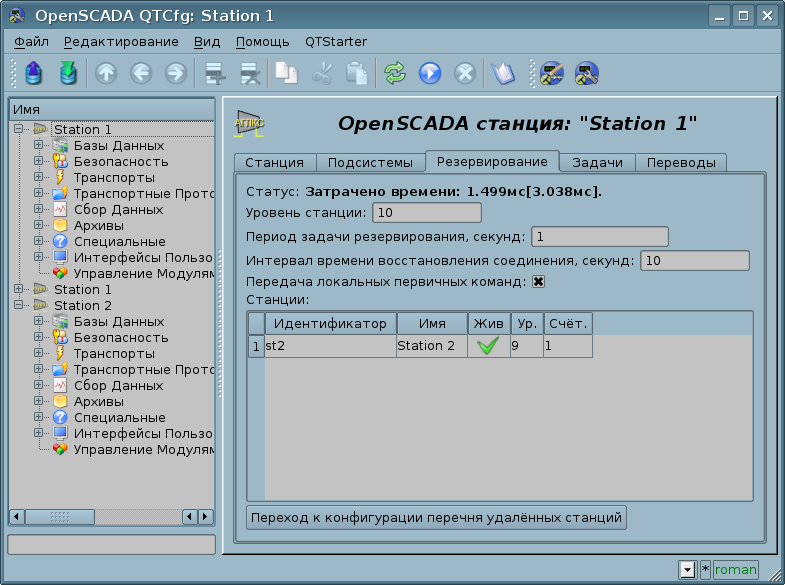Viewport: 785px width, 585px height.
Task: Click the save to database icon
Action: pos(67,73)
